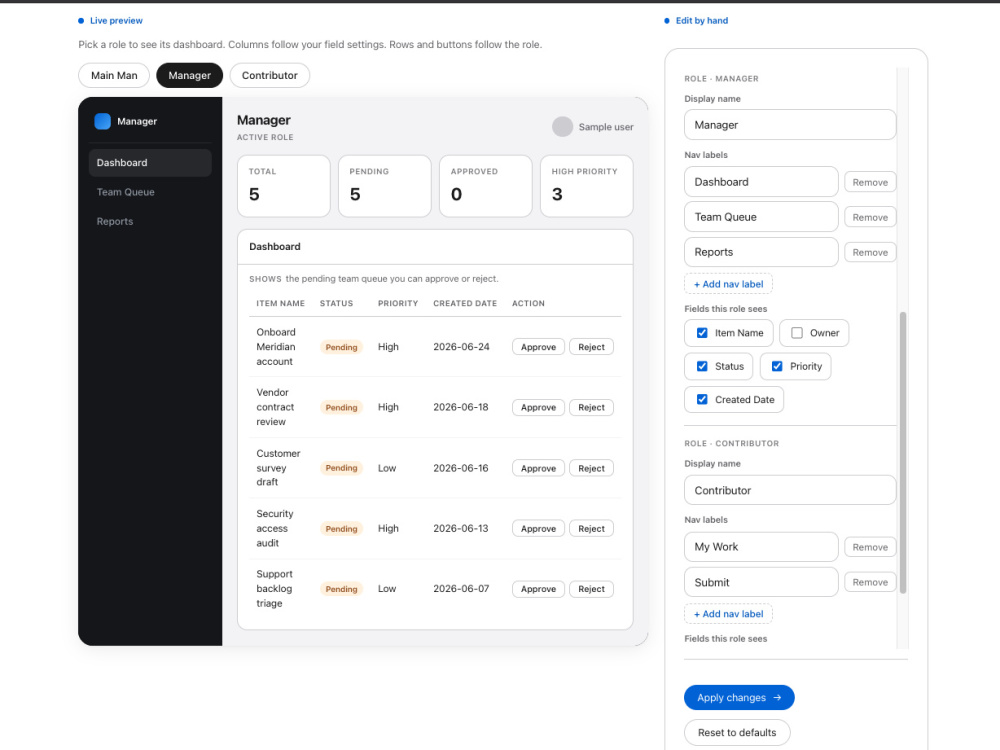Open Dashboard in the dark sidebar
The width and height of the screenshot is (1000, 750).
click(x=150, y=163)
